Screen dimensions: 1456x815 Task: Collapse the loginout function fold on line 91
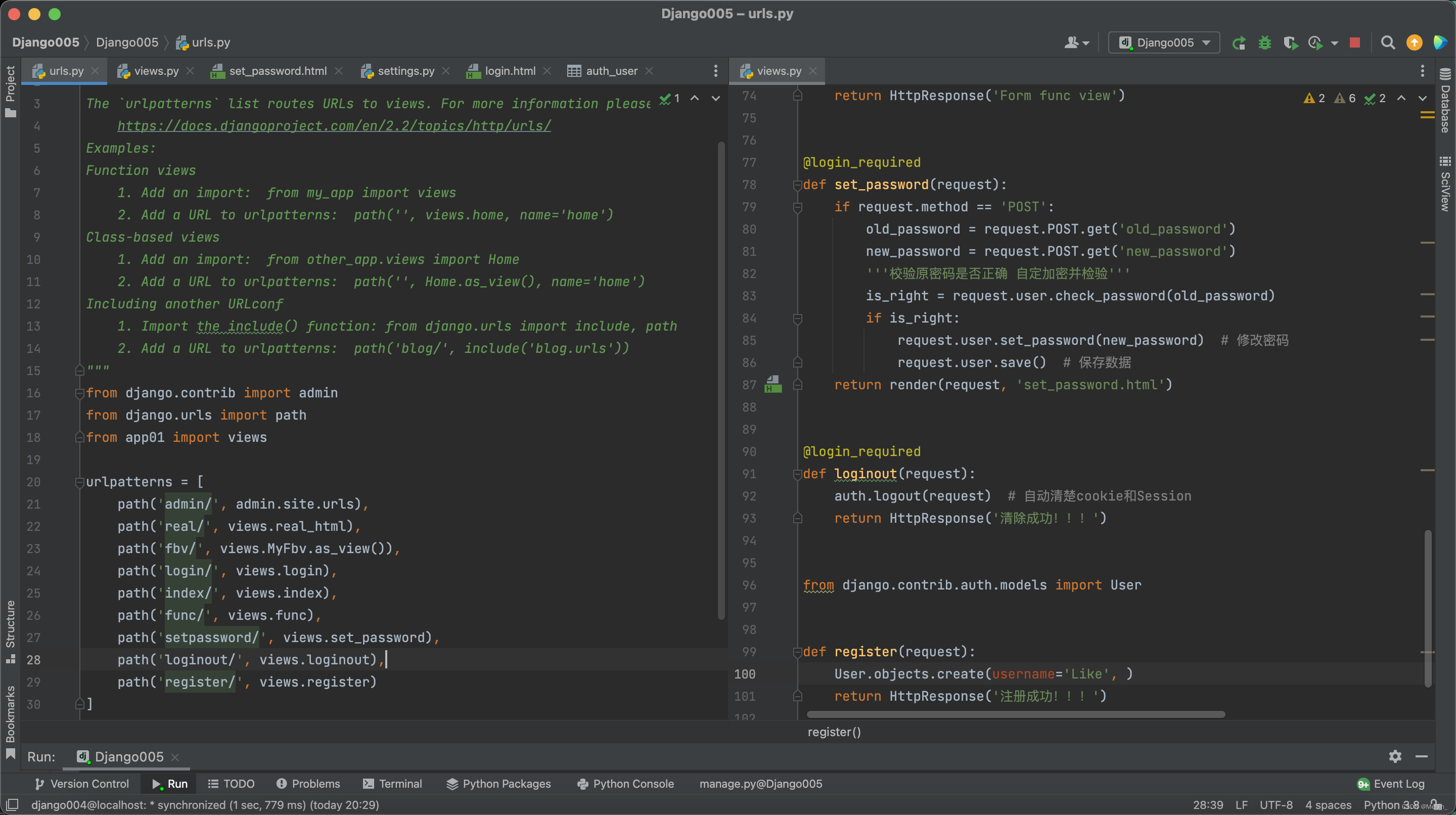[798, 474]
